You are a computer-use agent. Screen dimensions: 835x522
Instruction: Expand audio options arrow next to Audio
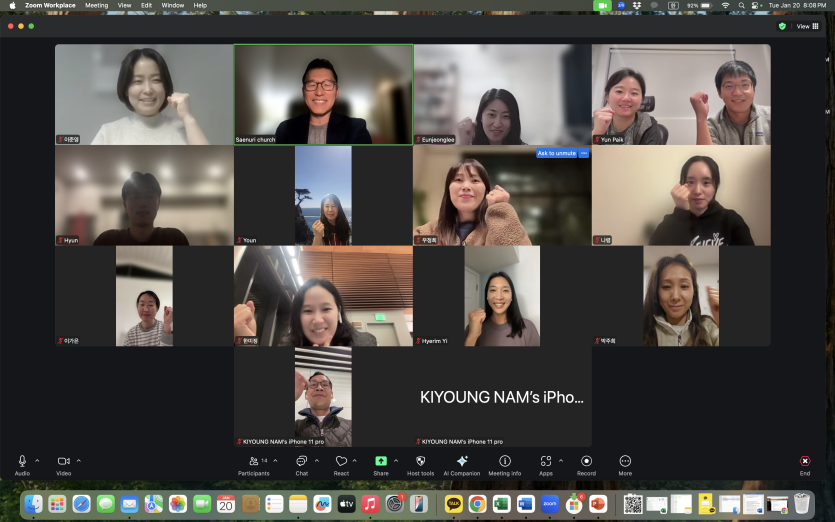[37, 461]
